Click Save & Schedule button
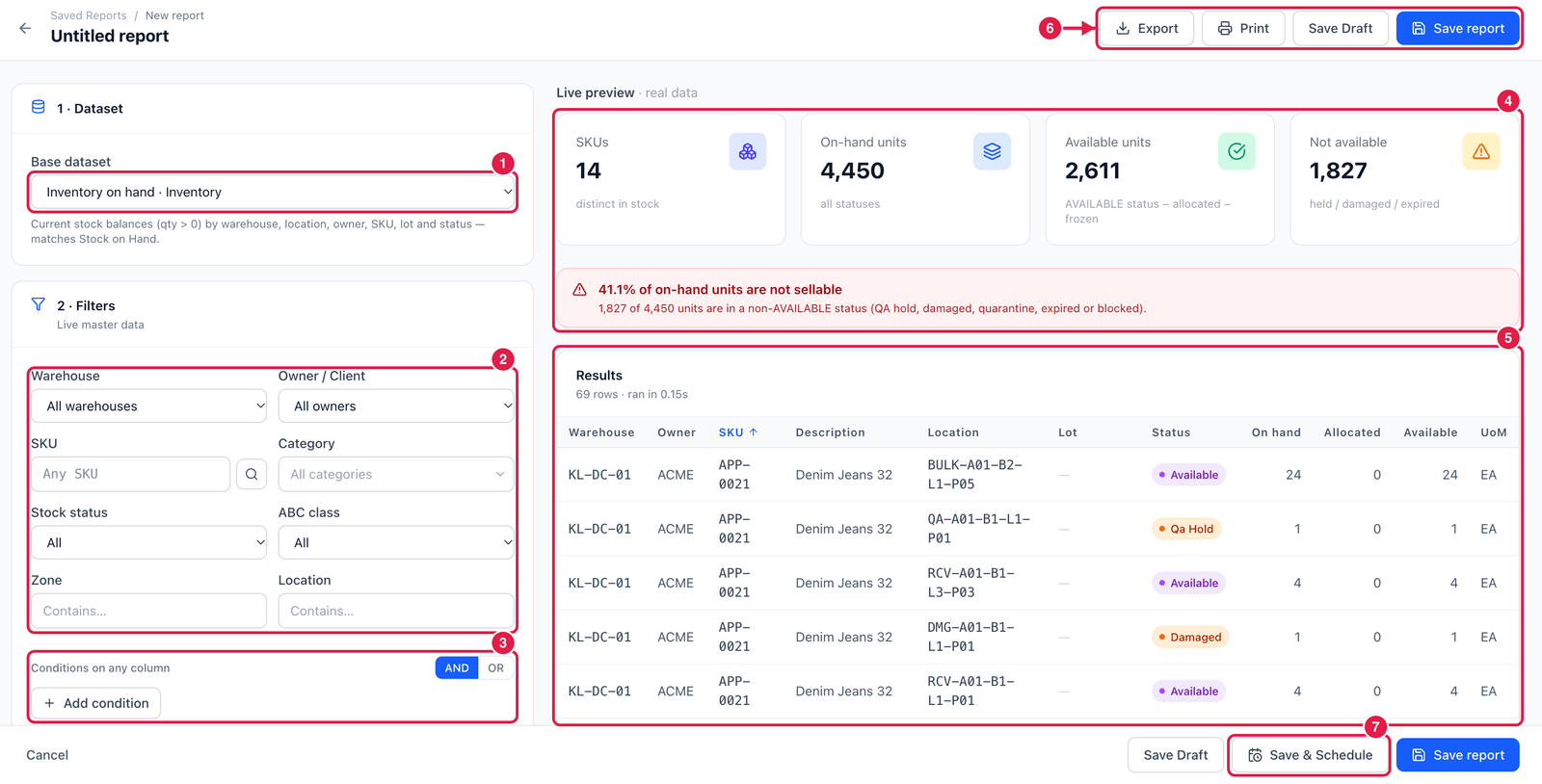 [1310, 755]
